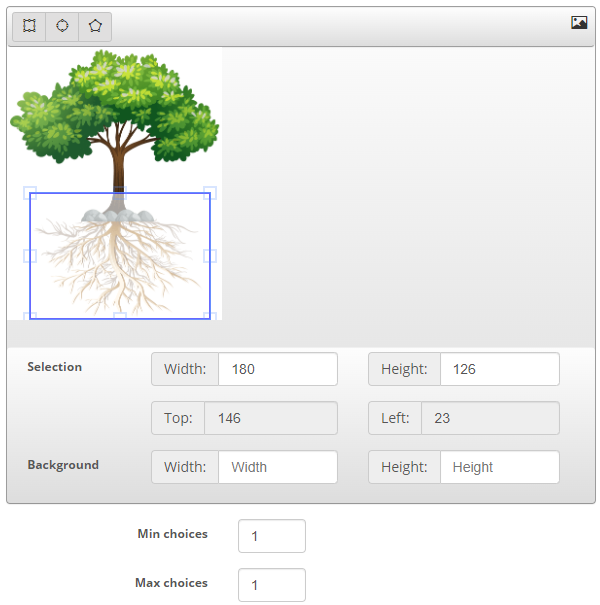Click the right-middle resize handle of selection
Image resolution: width=600 pixels, height=605 pixels.
[x=210, y=256]
